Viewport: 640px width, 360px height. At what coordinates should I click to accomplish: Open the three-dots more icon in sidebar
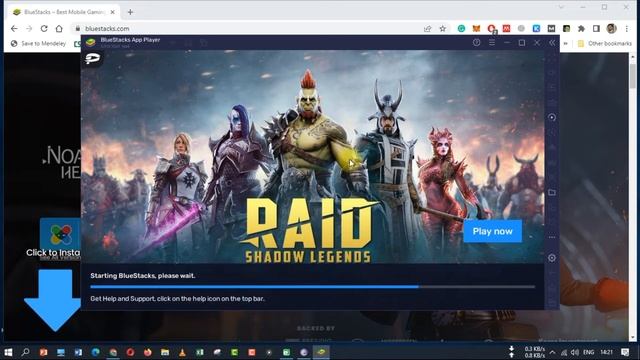coord(552,237)
